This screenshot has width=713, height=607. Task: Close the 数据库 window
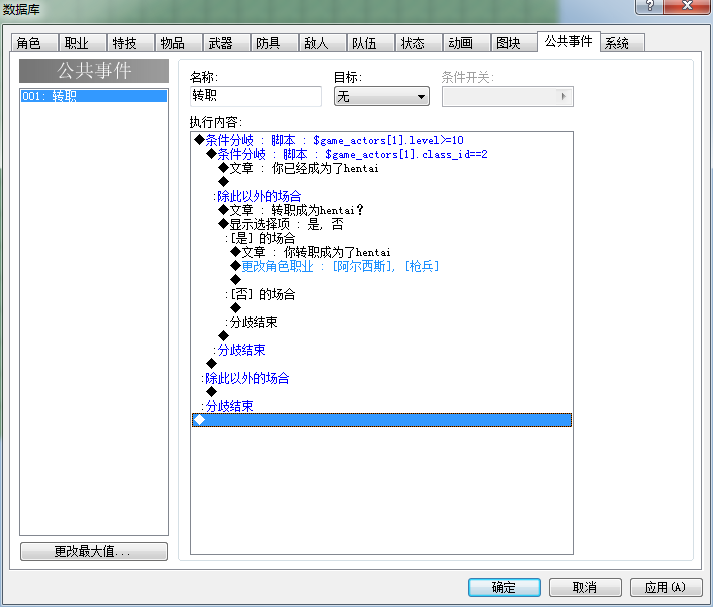click(688, 6)
